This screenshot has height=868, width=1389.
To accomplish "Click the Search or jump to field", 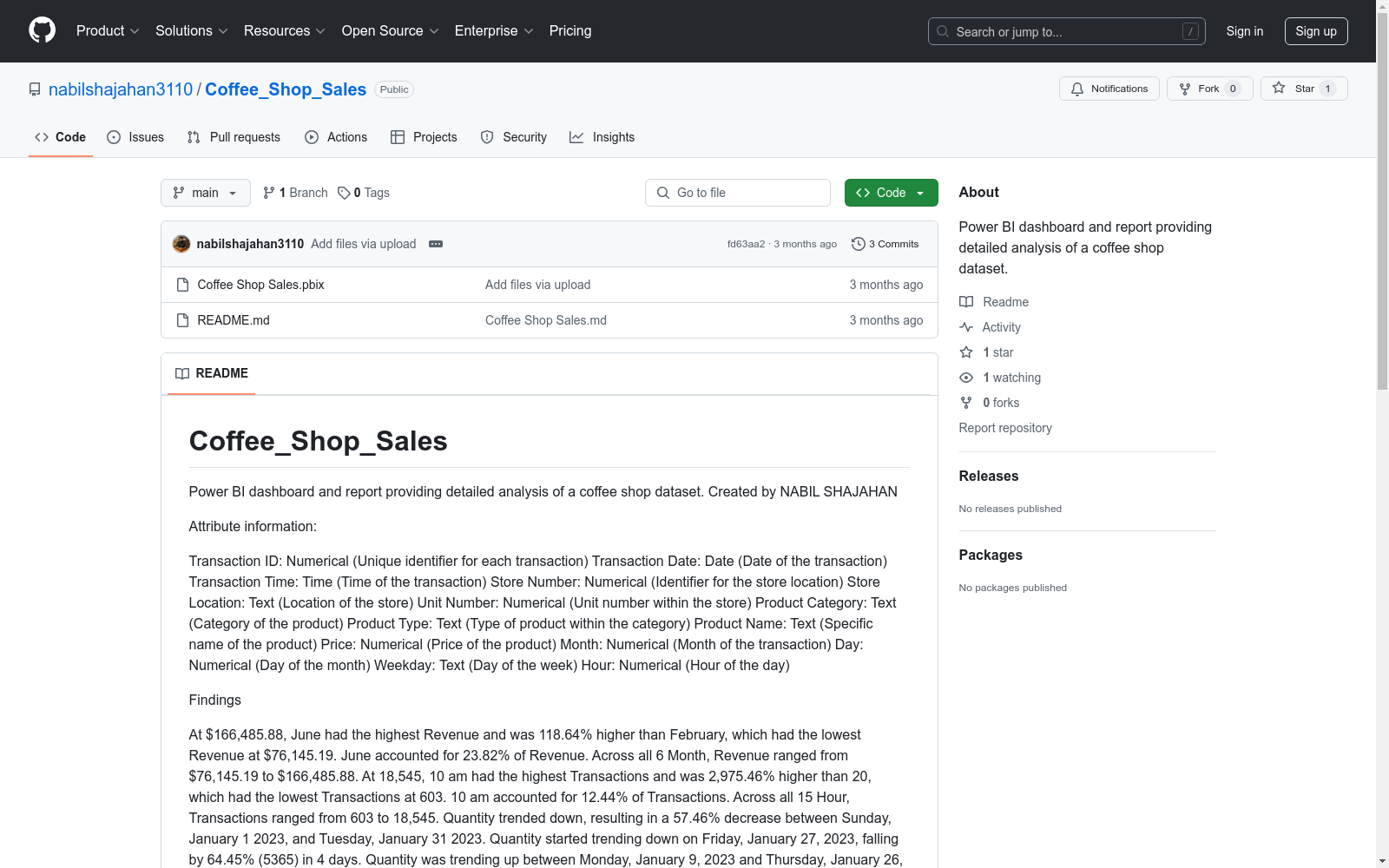I will coord(1067,31).
